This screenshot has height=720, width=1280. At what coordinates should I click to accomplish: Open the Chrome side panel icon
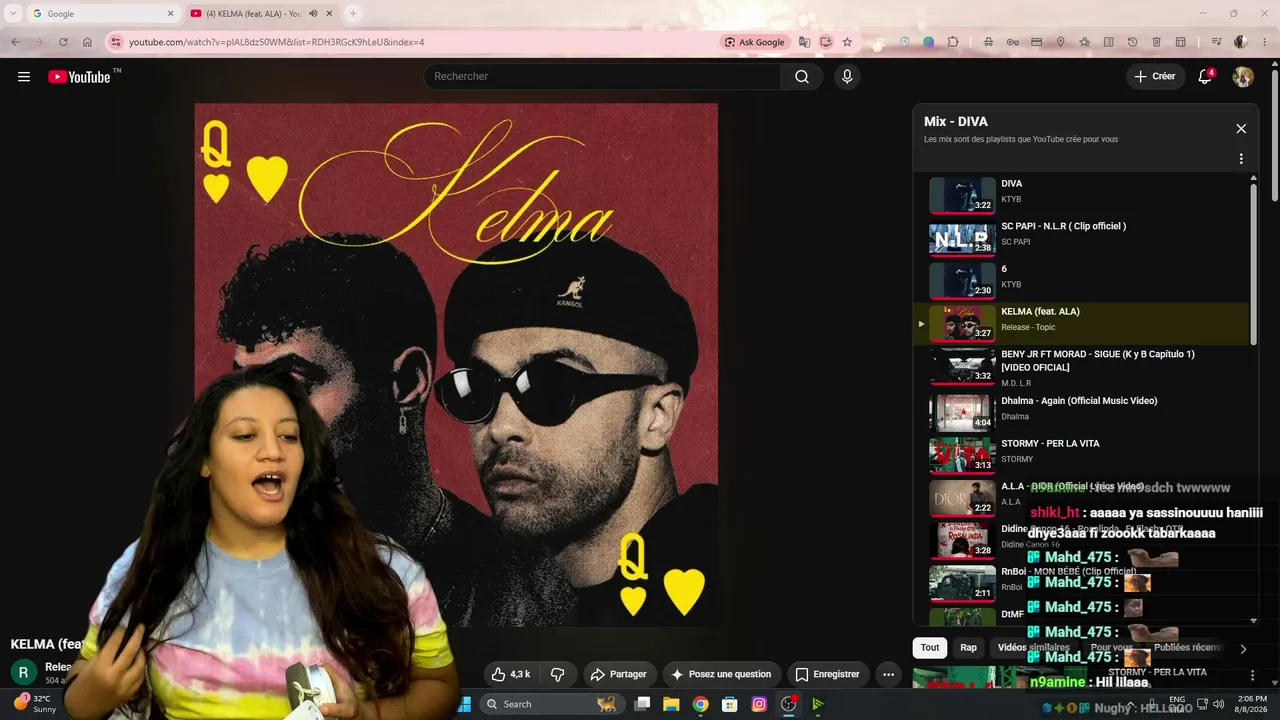(1180, 42)
